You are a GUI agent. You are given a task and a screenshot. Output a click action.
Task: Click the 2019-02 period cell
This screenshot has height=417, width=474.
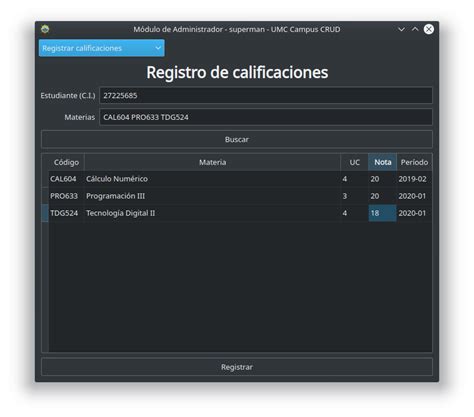coord(414,179)
